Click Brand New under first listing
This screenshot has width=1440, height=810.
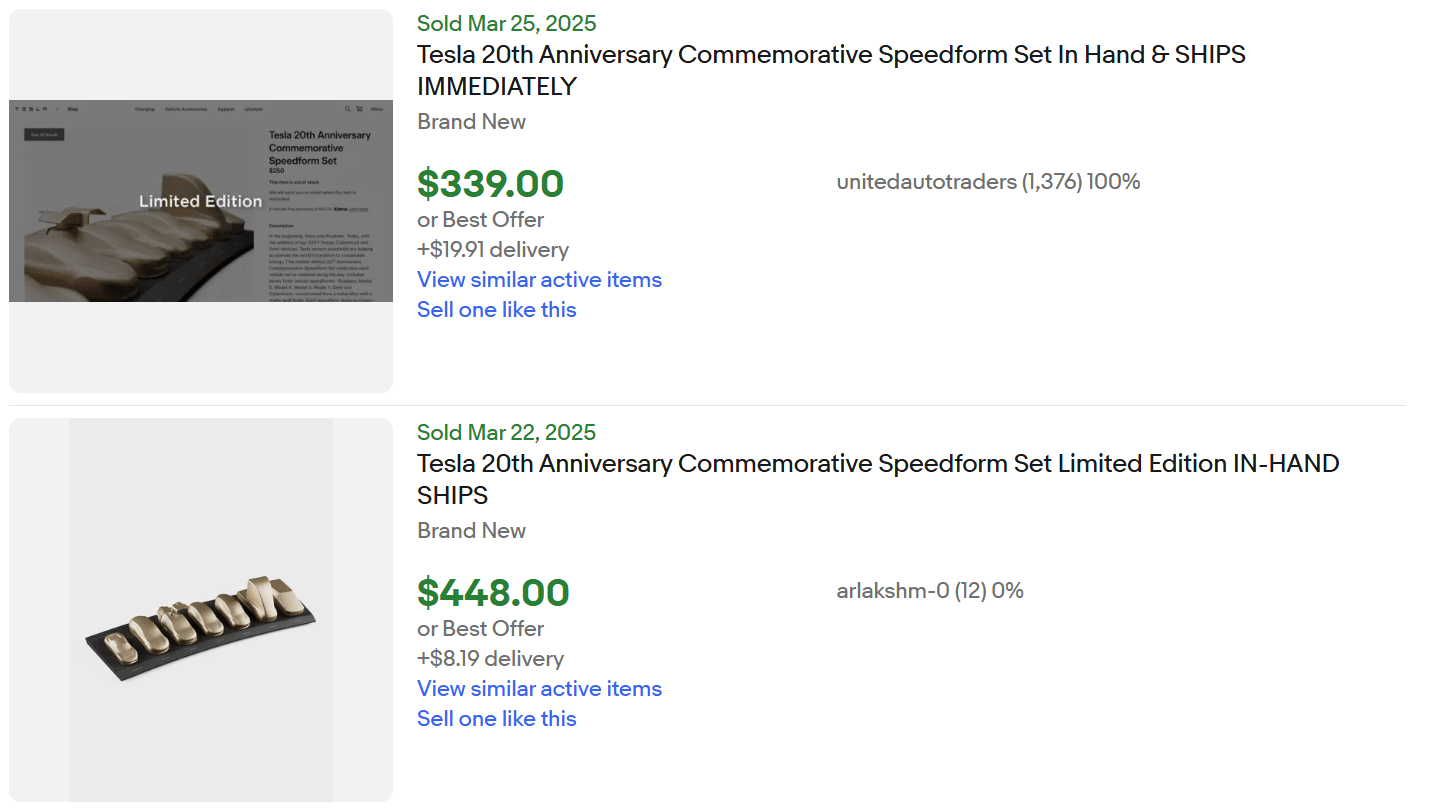[x=471, y=122]
